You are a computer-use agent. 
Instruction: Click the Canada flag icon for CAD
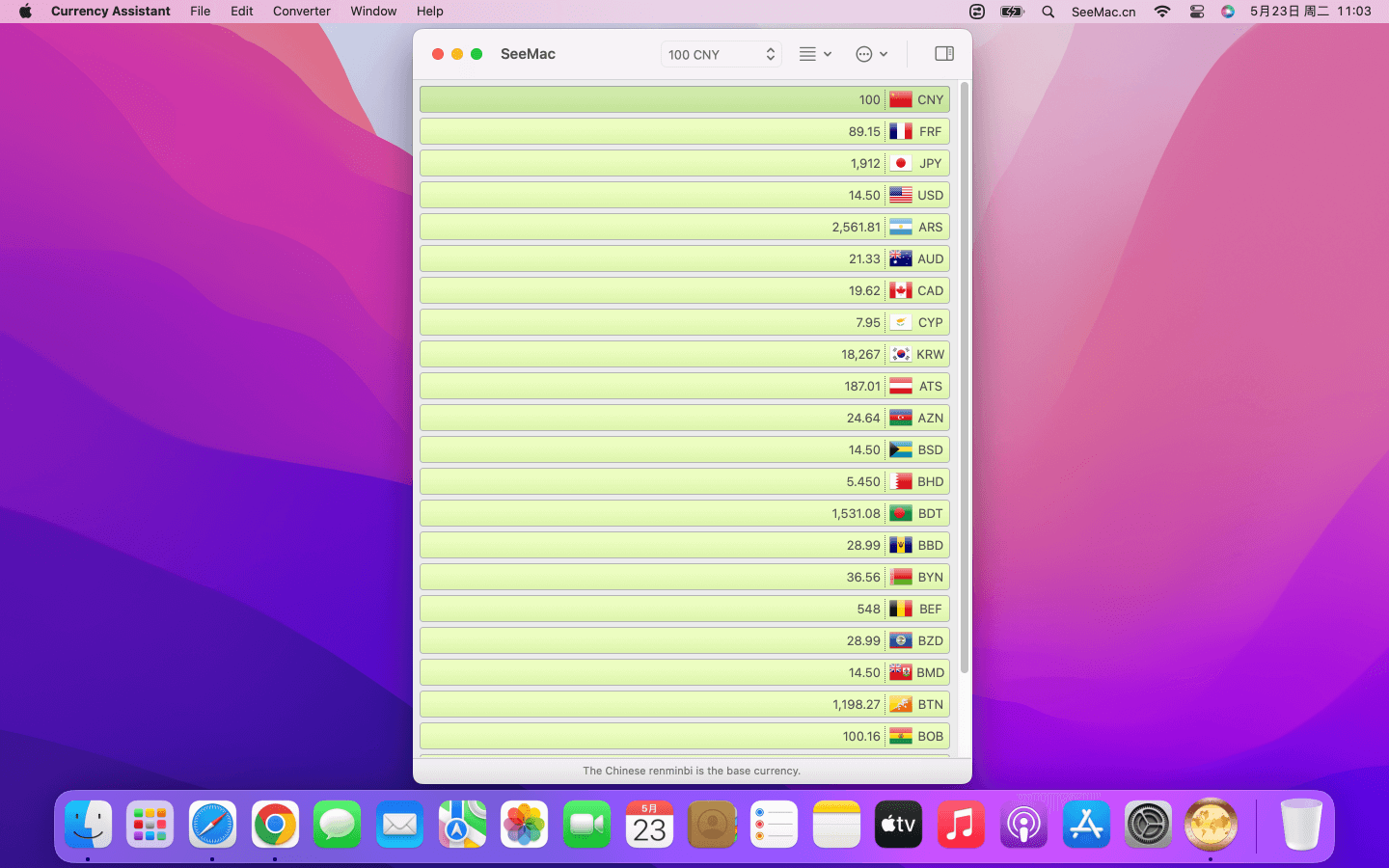pos(901,290)
